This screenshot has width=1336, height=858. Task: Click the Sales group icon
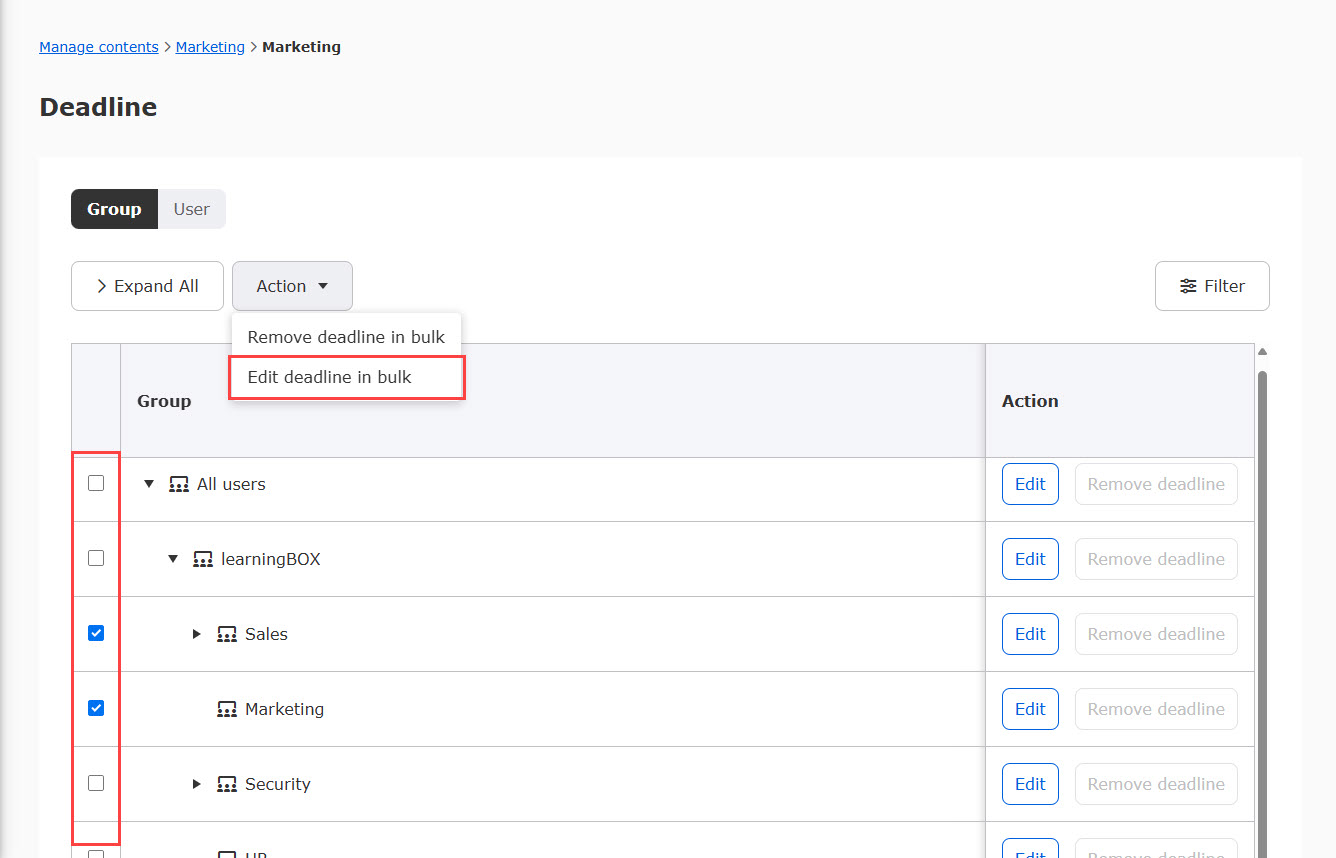(x=227, y=635)
